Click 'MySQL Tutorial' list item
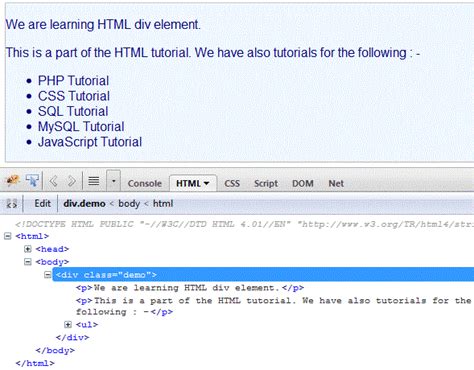The height and width of the screenshot is (370, 474). pyautogui.click(x=81, y=127)
